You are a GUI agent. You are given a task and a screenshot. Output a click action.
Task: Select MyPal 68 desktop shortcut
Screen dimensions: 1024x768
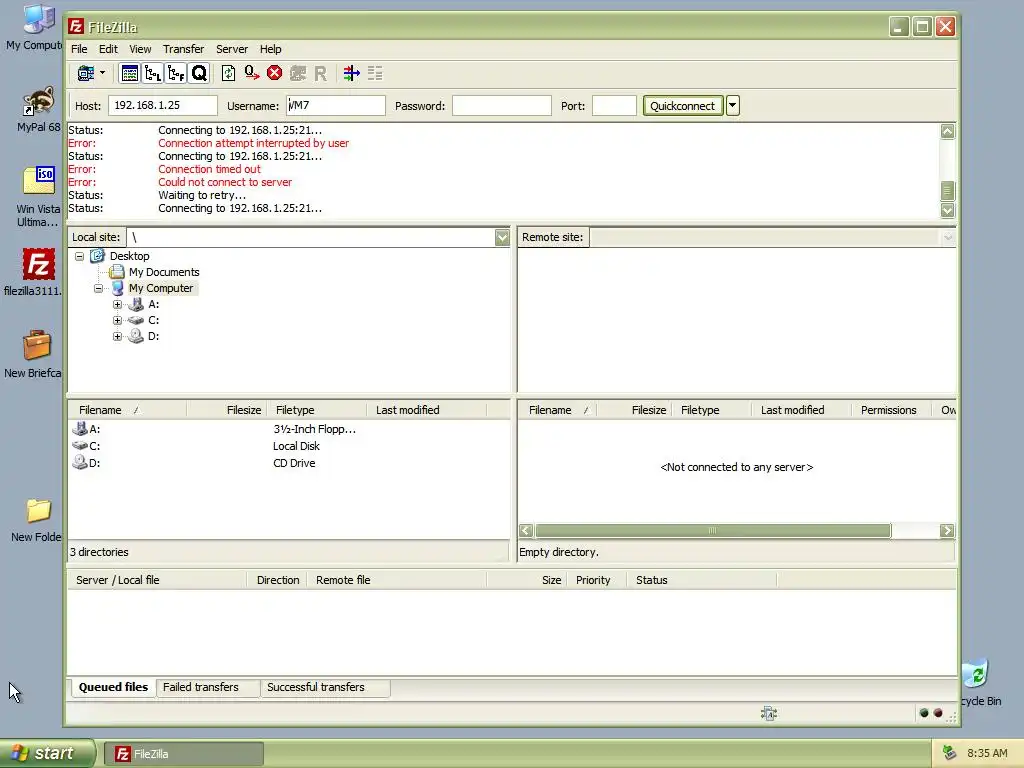click(39, 110)
